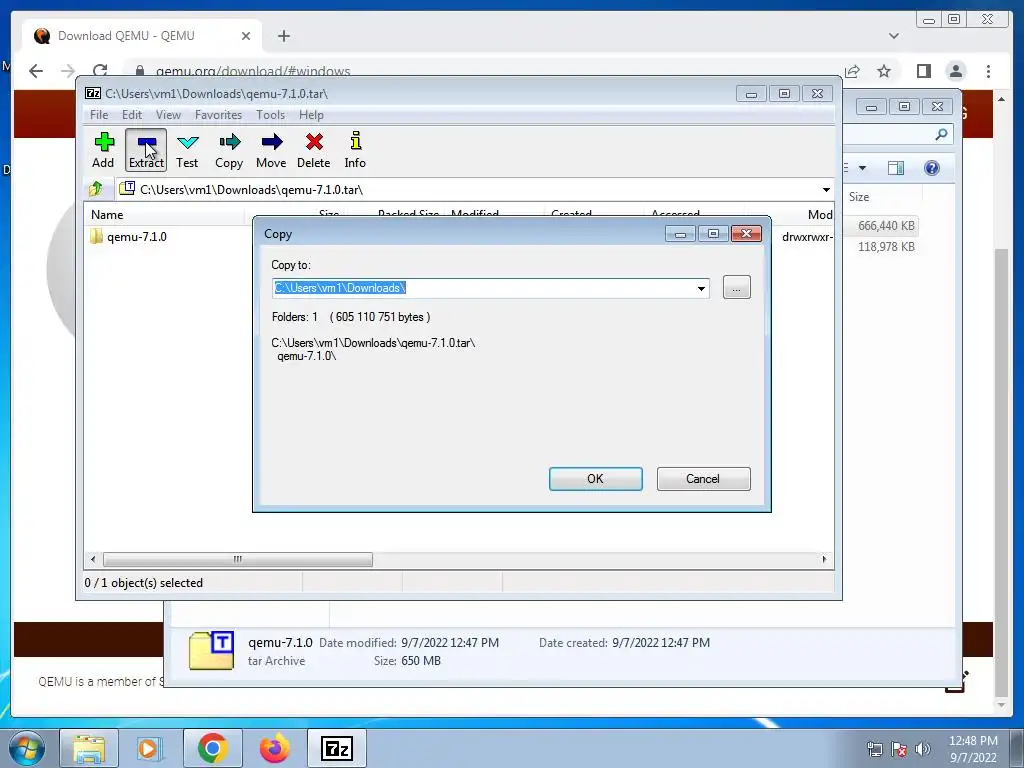Sort by the Name column header

[x=107, y=214]
